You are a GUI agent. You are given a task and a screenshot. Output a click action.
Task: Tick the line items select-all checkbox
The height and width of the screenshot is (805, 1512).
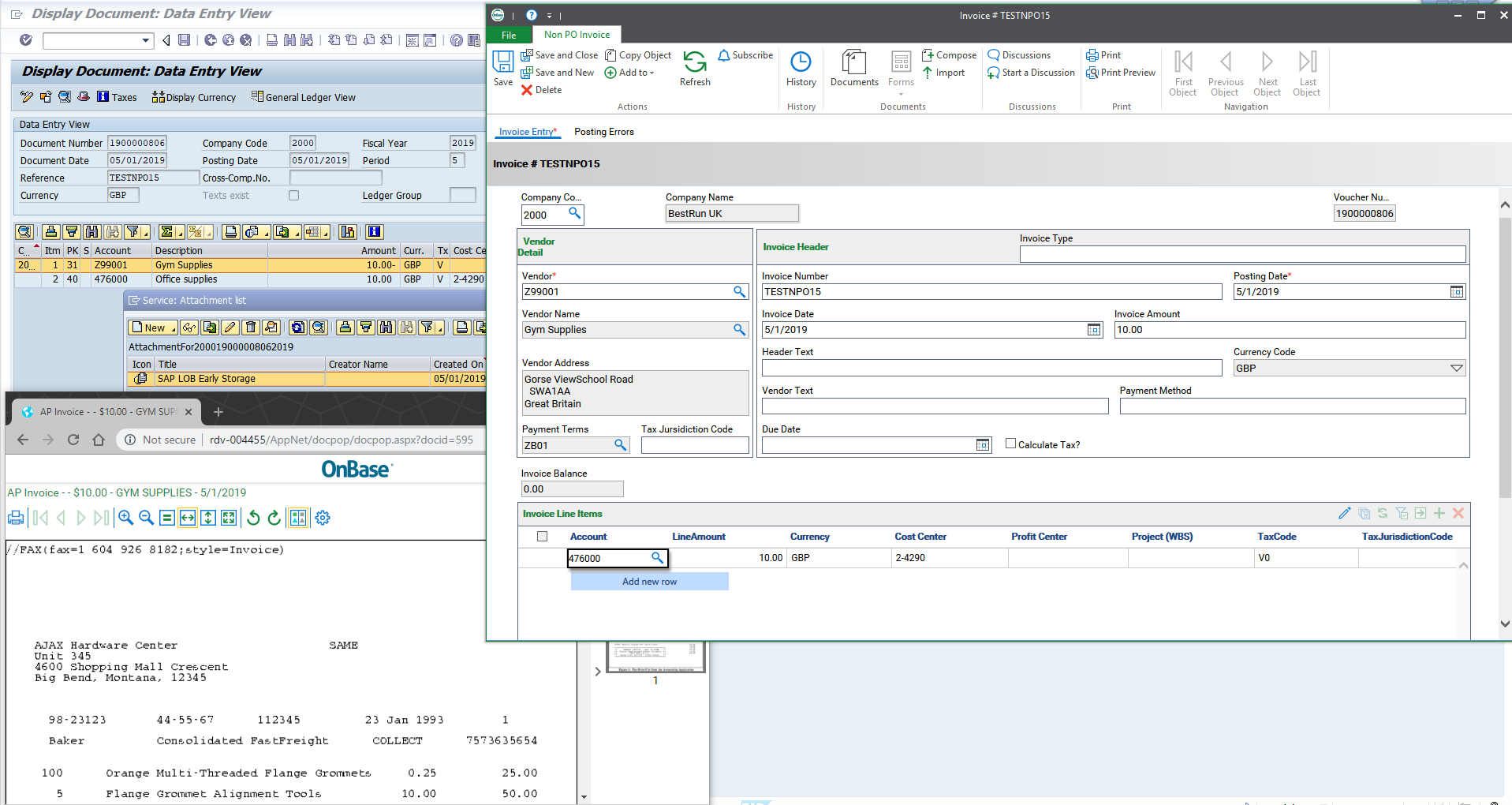[542, 537]
